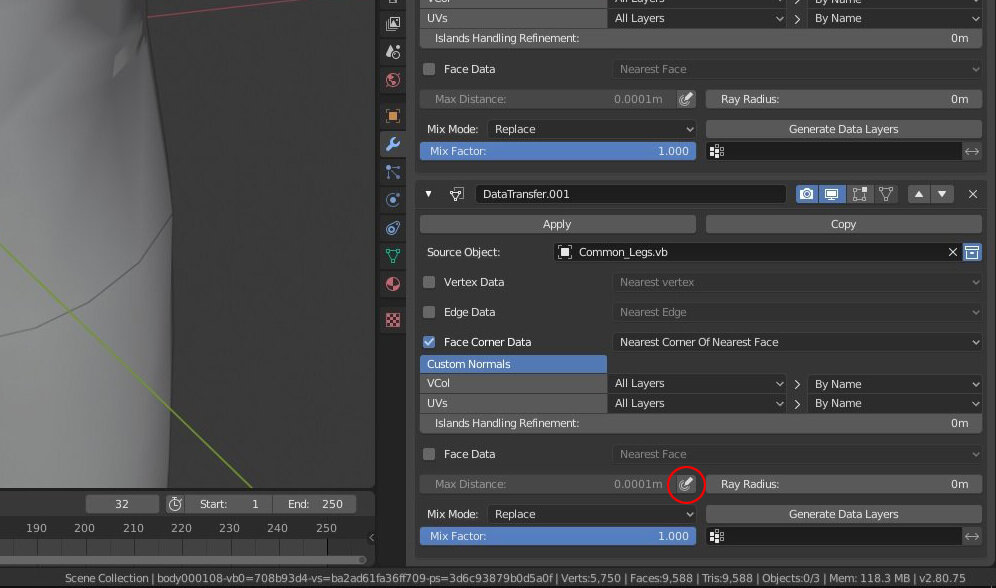Open UVs By Name dropdown in upper modifier

pyautogui.click(x=894, y=18)
